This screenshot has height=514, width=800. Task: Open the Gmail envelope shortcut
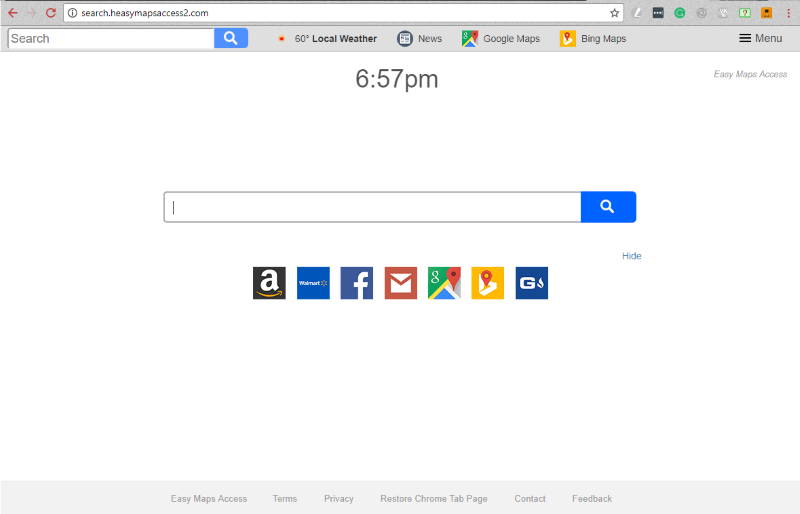pos(400,283)
